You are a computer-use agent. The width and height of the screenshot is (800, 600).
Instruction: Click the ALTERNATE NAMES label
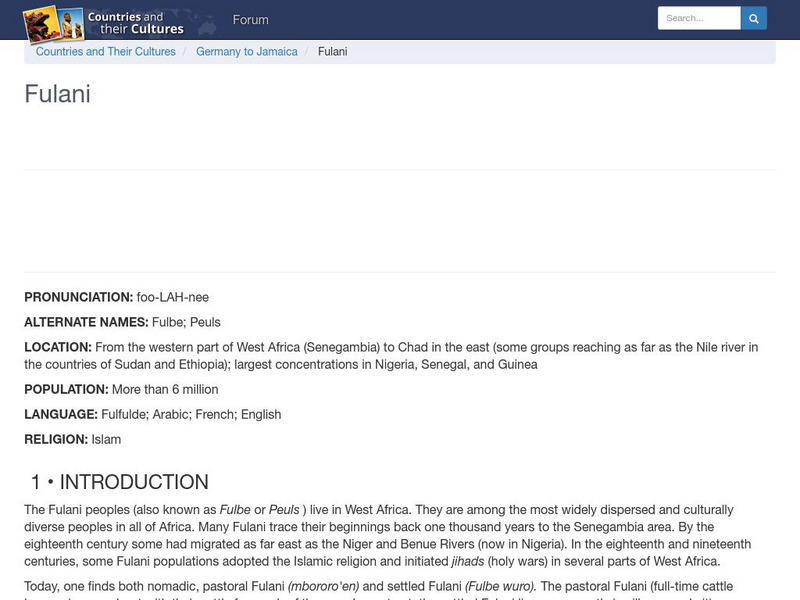tap(86, 322)
